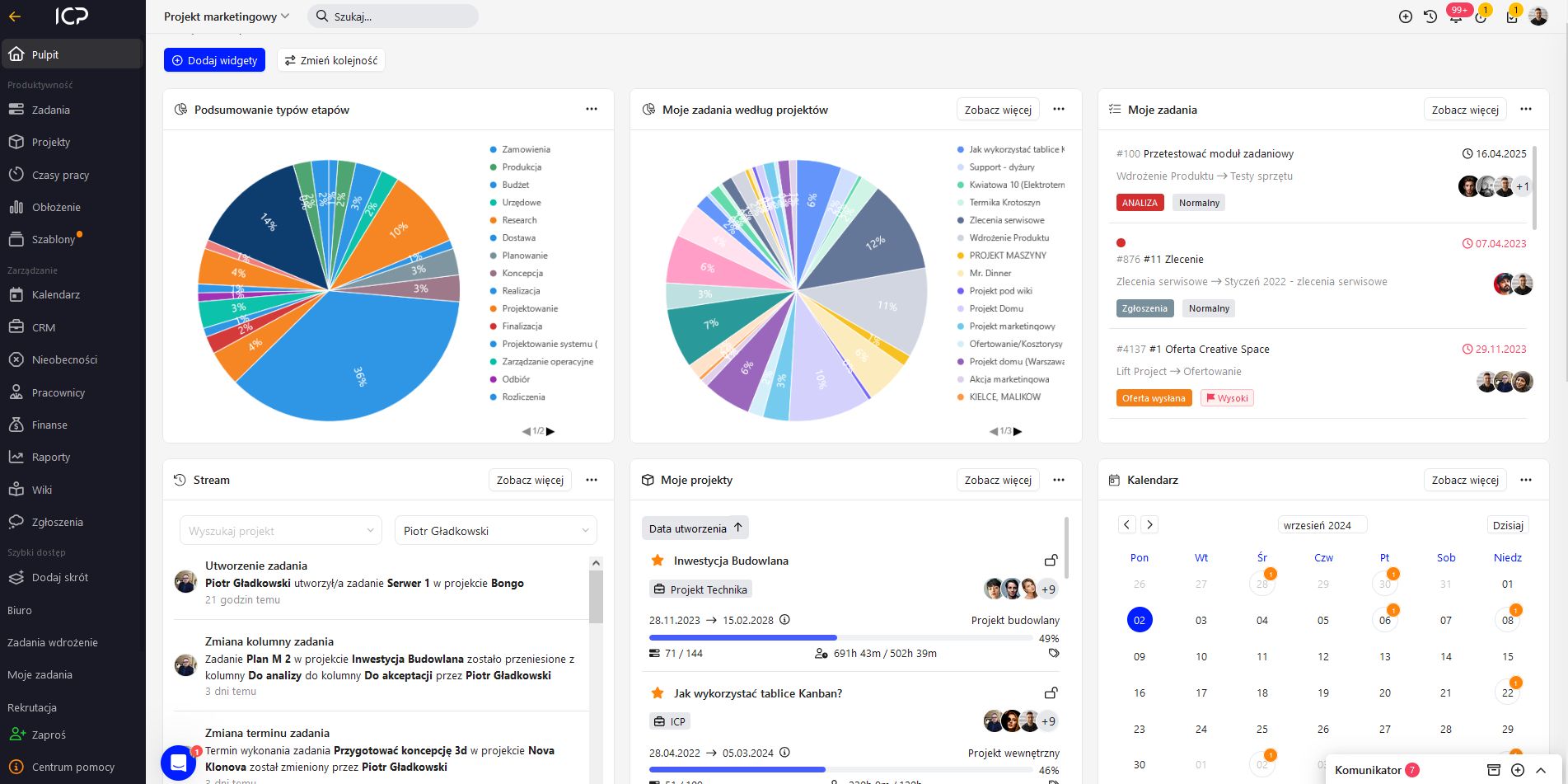Open the Czasy pracy section in the sidebar
The width and height of the screenshot is (1568, 784).
point(59,175)
